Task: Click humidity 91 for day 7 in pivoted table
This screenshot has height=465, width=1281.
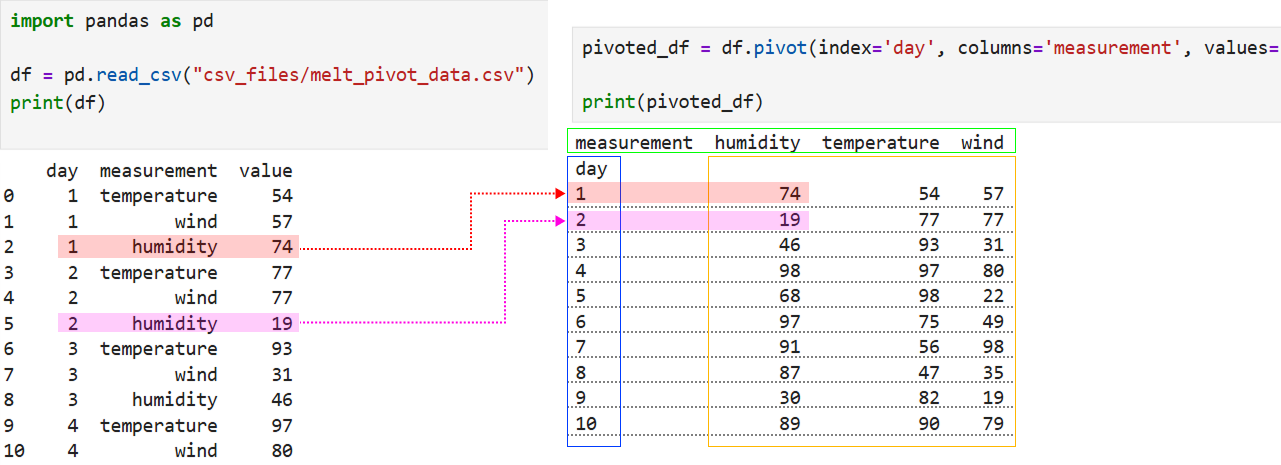Action: (x=789, y=349)
